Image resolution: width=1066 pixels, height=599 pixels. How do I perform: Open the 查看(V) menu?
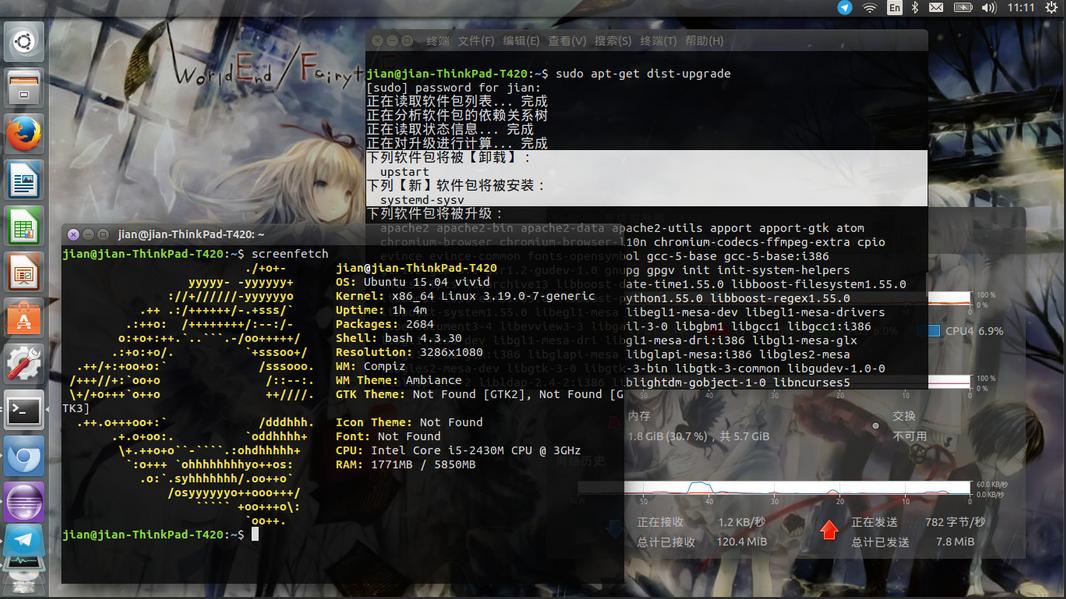coord(567,41)
